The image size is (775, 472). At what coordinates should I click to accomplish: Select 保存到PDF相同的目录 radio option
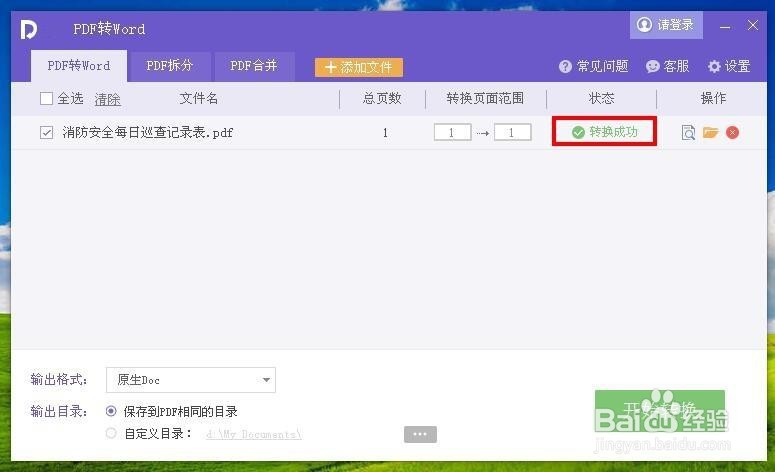111,411
